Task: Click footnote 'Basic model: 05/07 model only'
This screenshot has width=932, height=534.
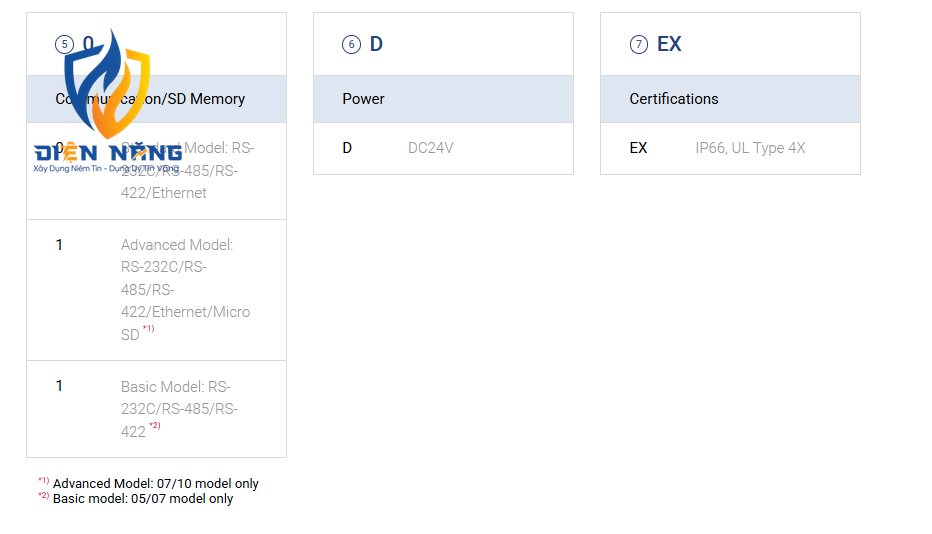Action: (143, 499)
